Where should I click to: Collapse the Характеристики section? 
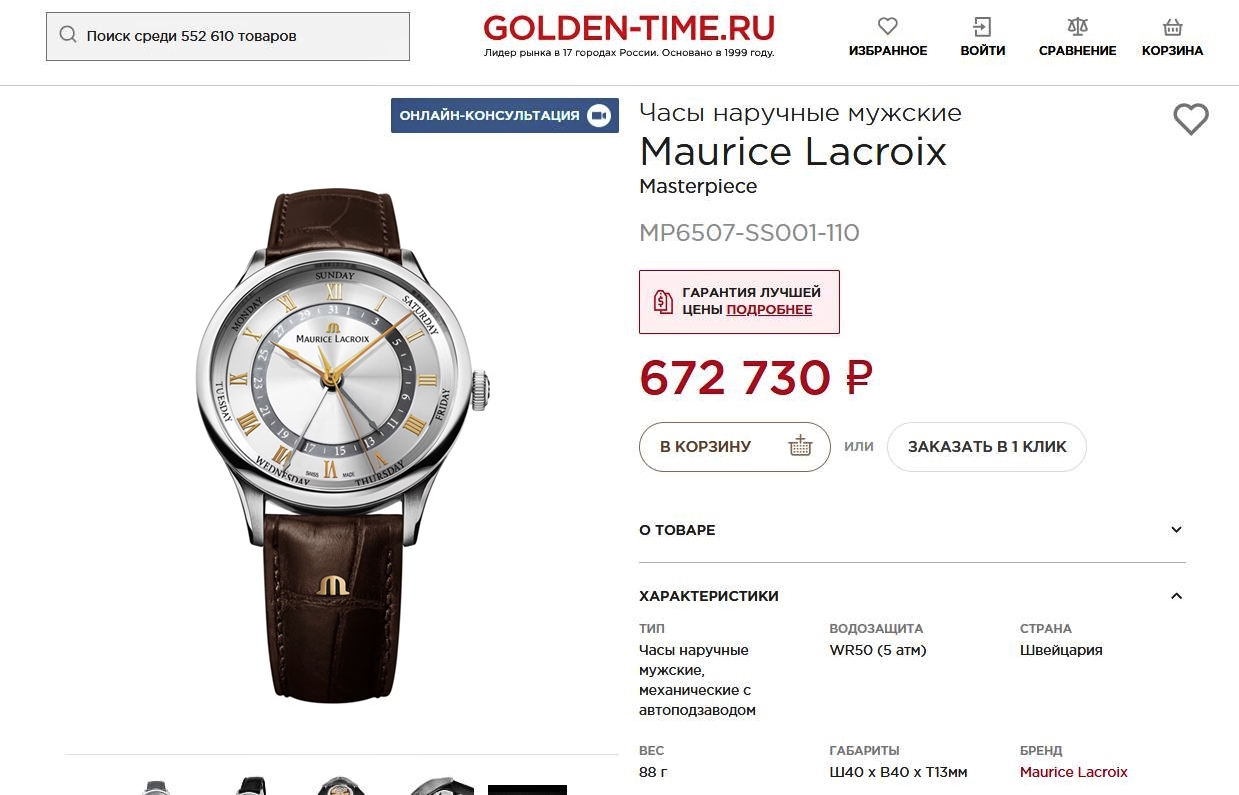(x=912, y=596)
